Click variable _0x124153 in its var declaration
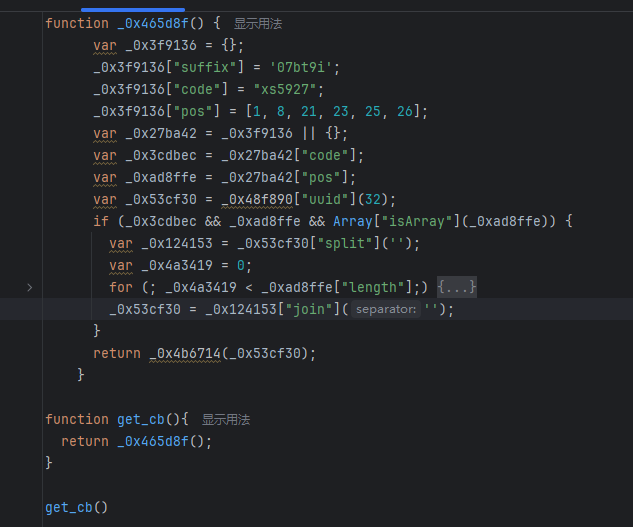 (177, 243)
